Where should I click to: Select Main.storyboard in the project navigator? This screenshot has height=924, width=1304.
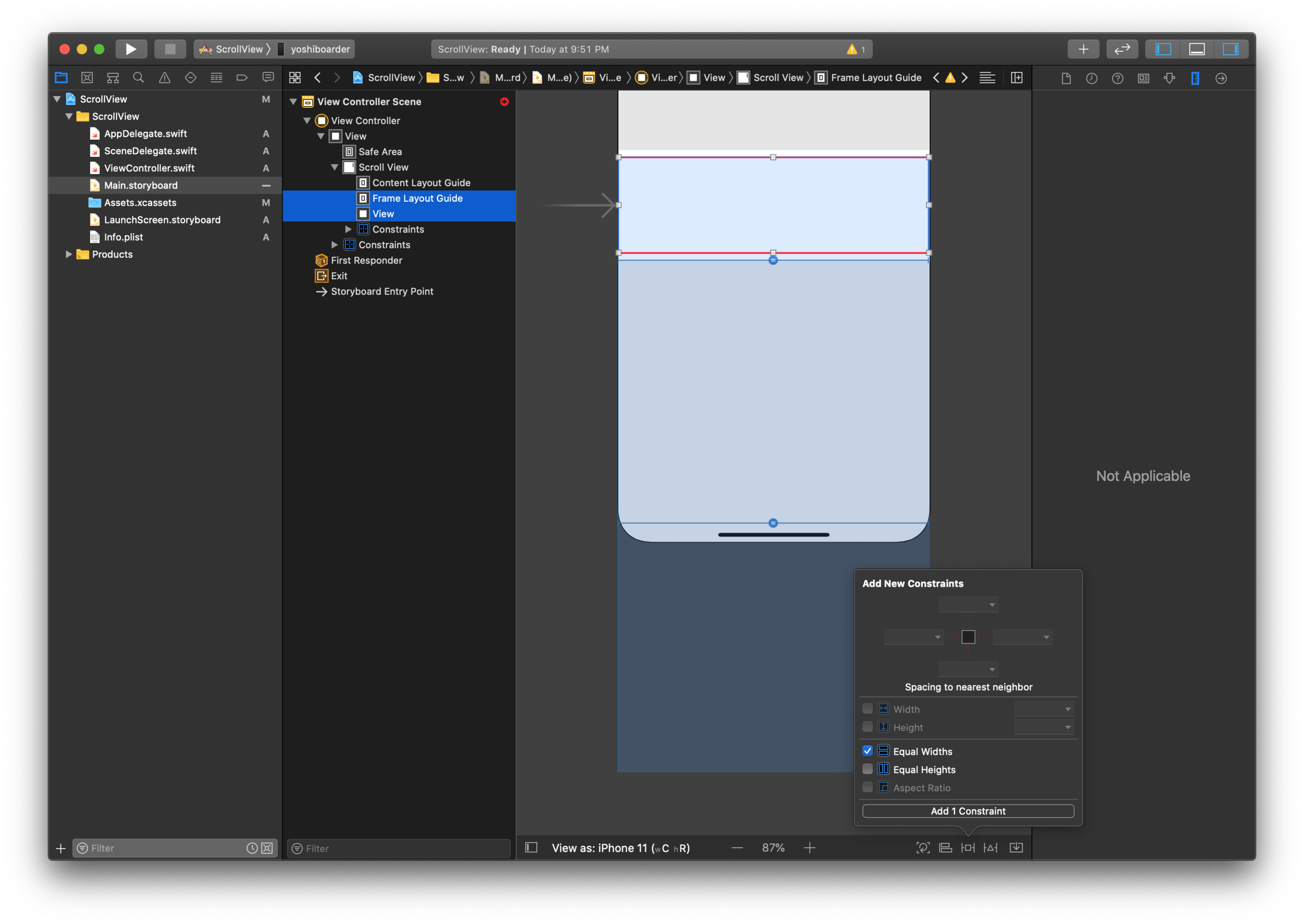pos(141,186)
